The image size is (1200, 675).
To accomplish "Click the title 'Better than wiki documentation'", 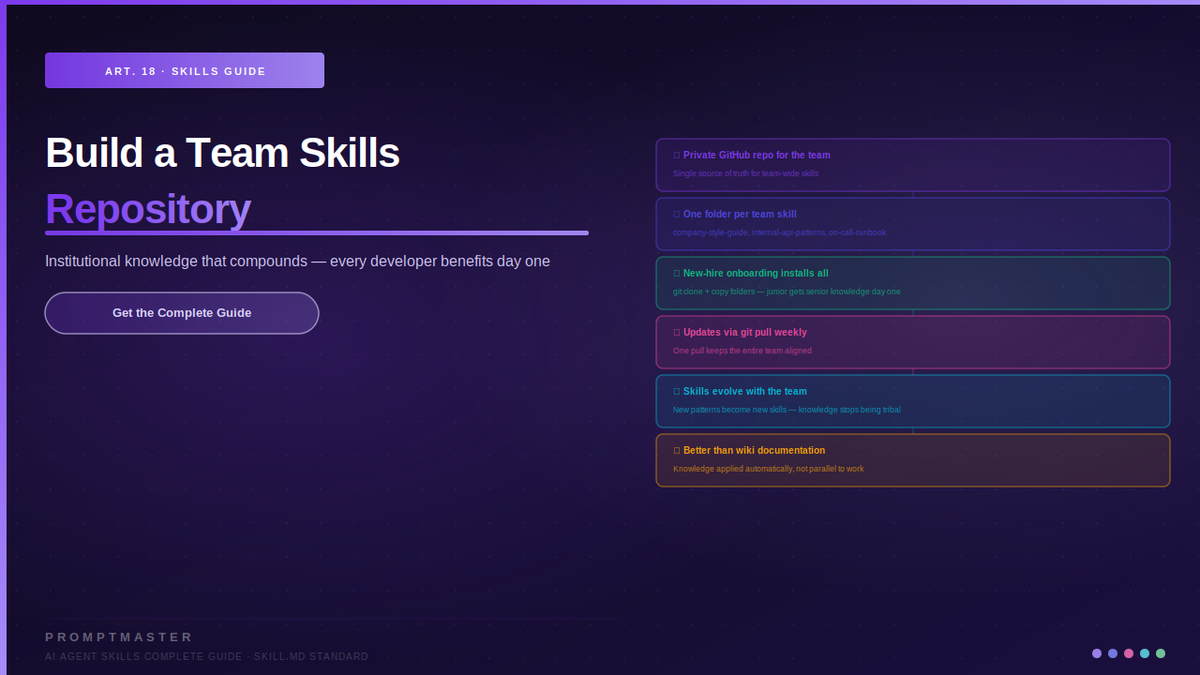I will tap(754, 450).
